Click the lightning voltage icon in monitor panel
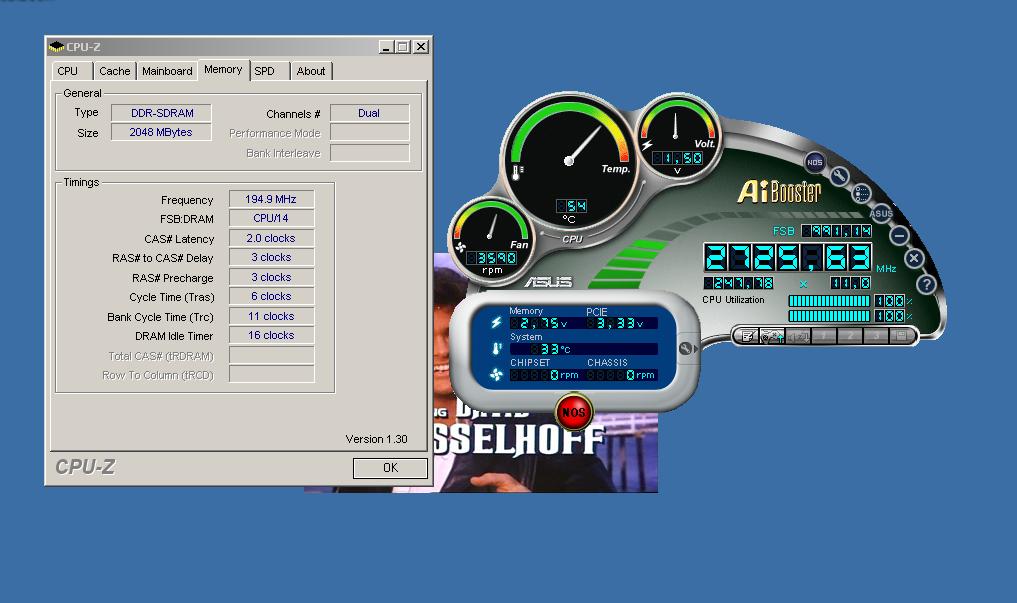 point(496,322)
